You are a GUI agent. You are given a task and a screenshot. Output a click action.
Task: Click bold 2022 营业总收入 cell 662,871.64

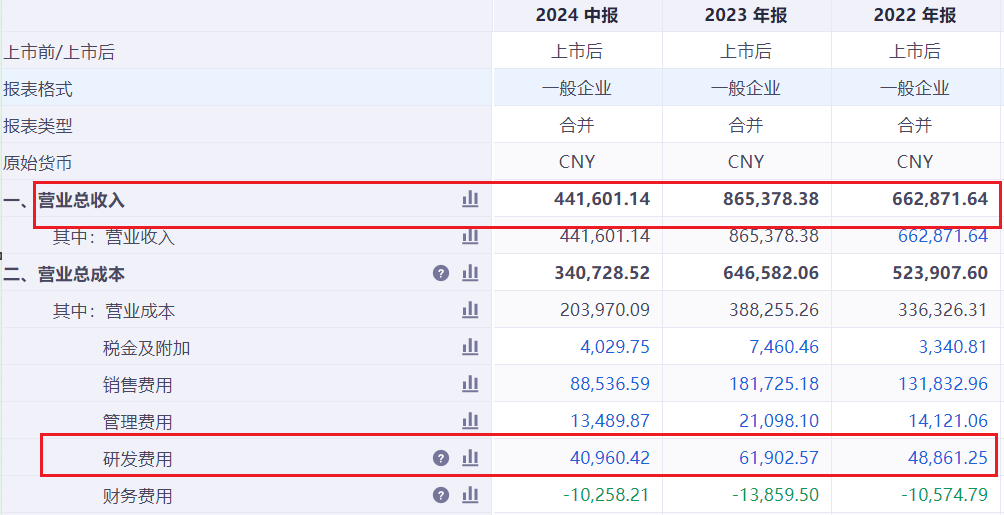coord(940,199)
